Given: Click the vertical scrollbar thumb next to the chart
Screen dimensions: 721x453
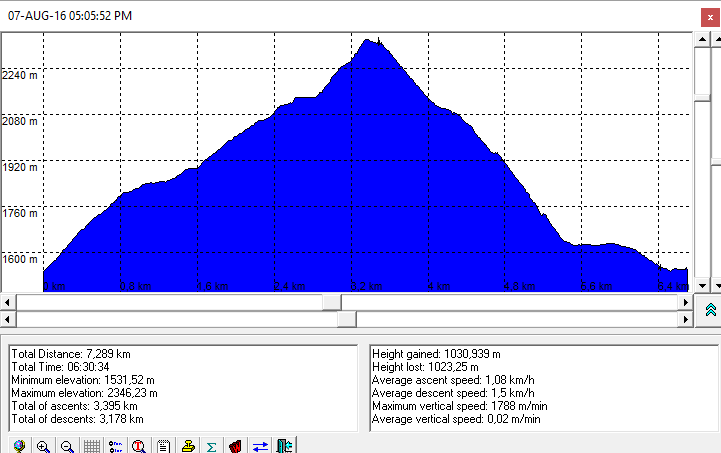Looking at the screenshot, I should coord(702,97).
